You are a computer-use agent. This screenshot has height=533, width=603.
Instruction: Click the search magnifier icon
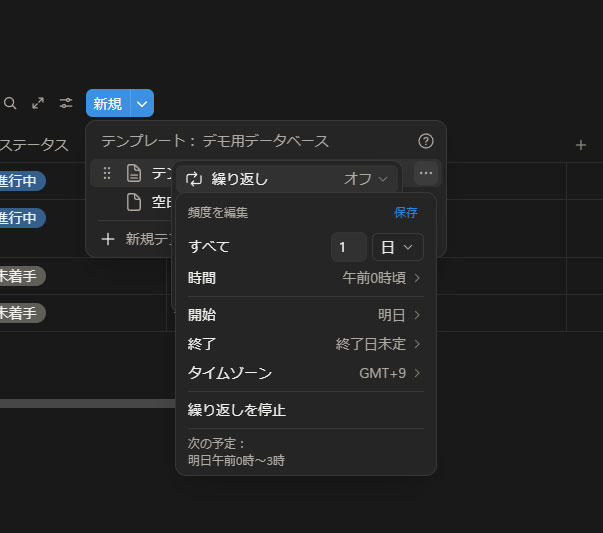10,103
